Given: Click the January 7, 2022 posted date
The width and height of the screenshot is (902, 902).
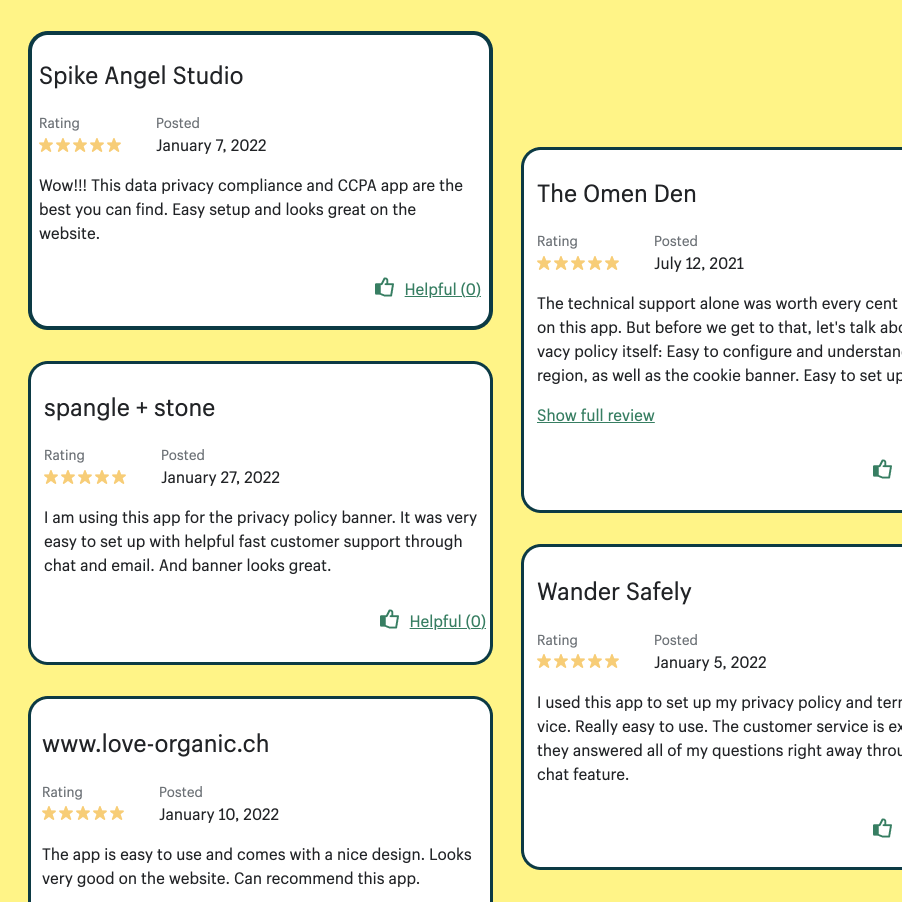Looking at the screenshot, I should coord(211,145).
